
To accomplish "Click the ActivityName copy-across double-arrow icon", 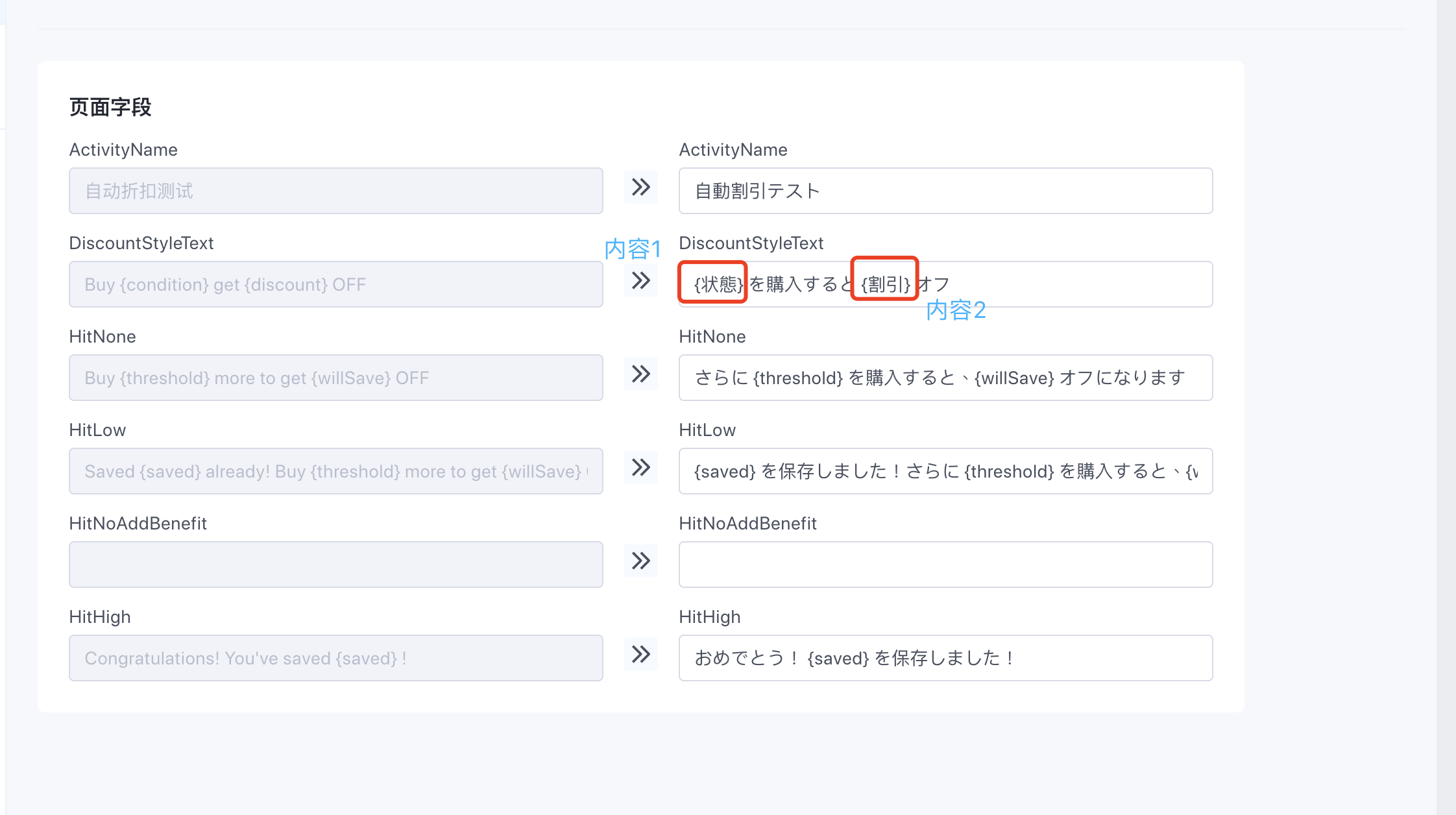I will pyautogui.click(x=641, y=187).
